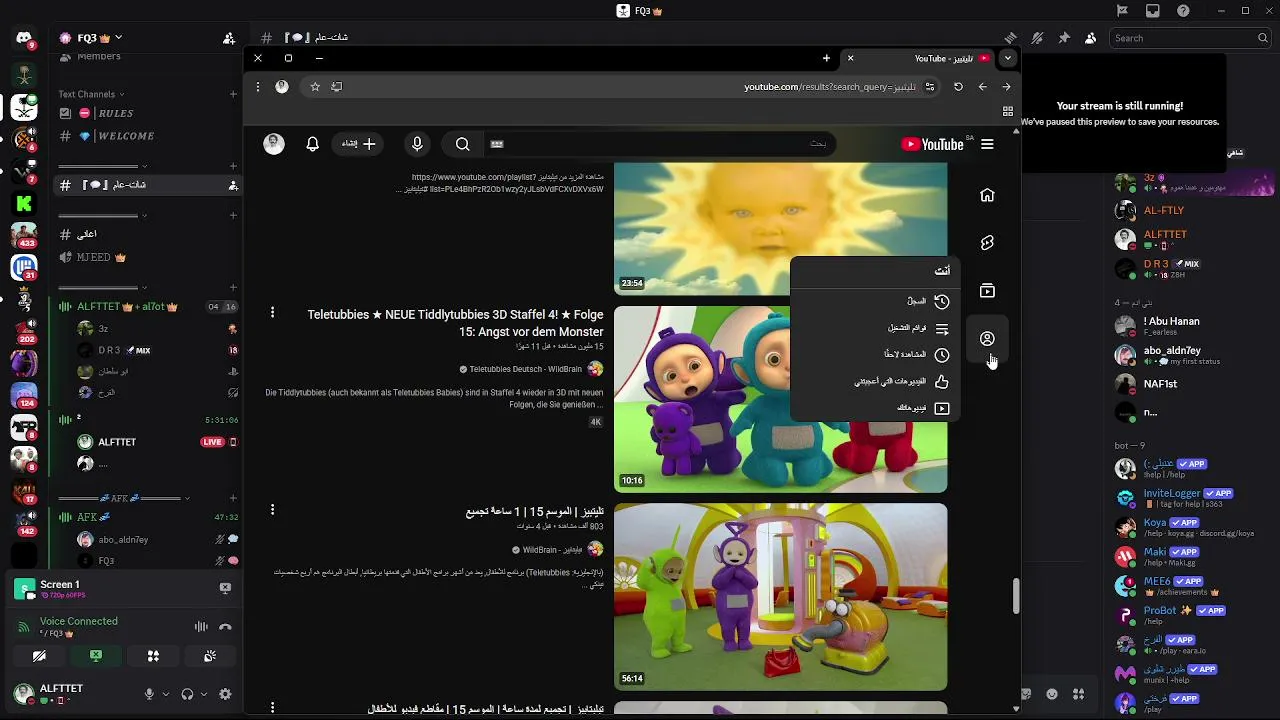Screen dimensions: 1280x720
Task: Open YouTube Subscriptions icon in sidebar
Action: point(987,291)
